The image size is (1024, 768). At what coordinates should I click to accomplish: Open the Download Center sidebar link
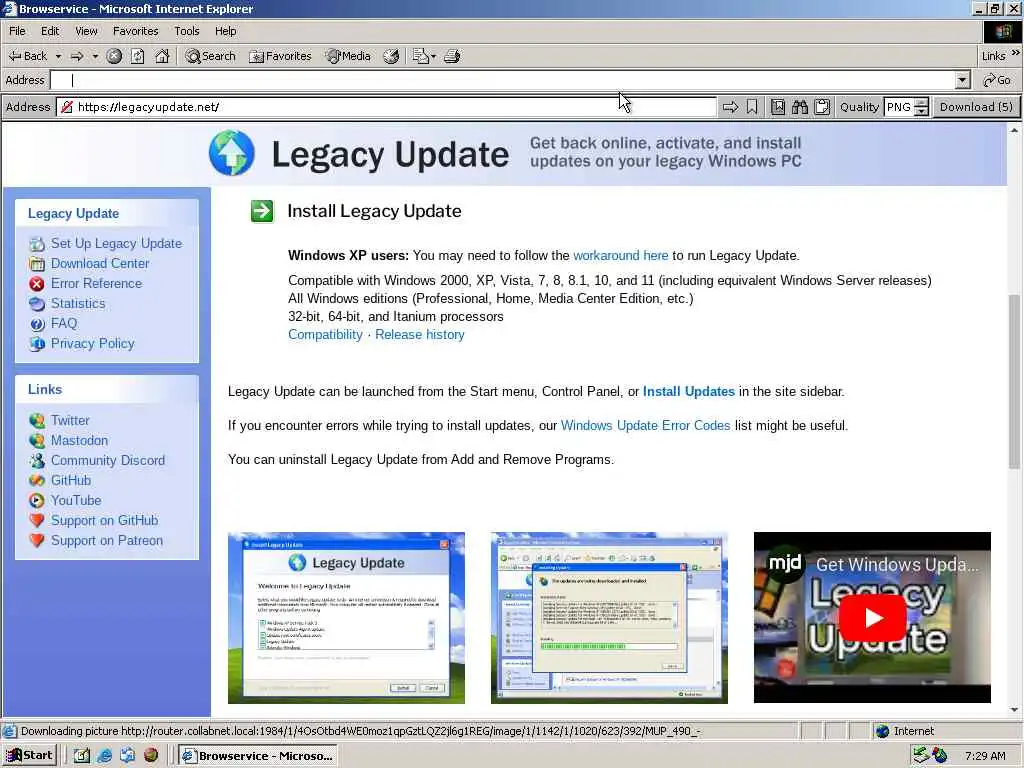click(100, 263)
